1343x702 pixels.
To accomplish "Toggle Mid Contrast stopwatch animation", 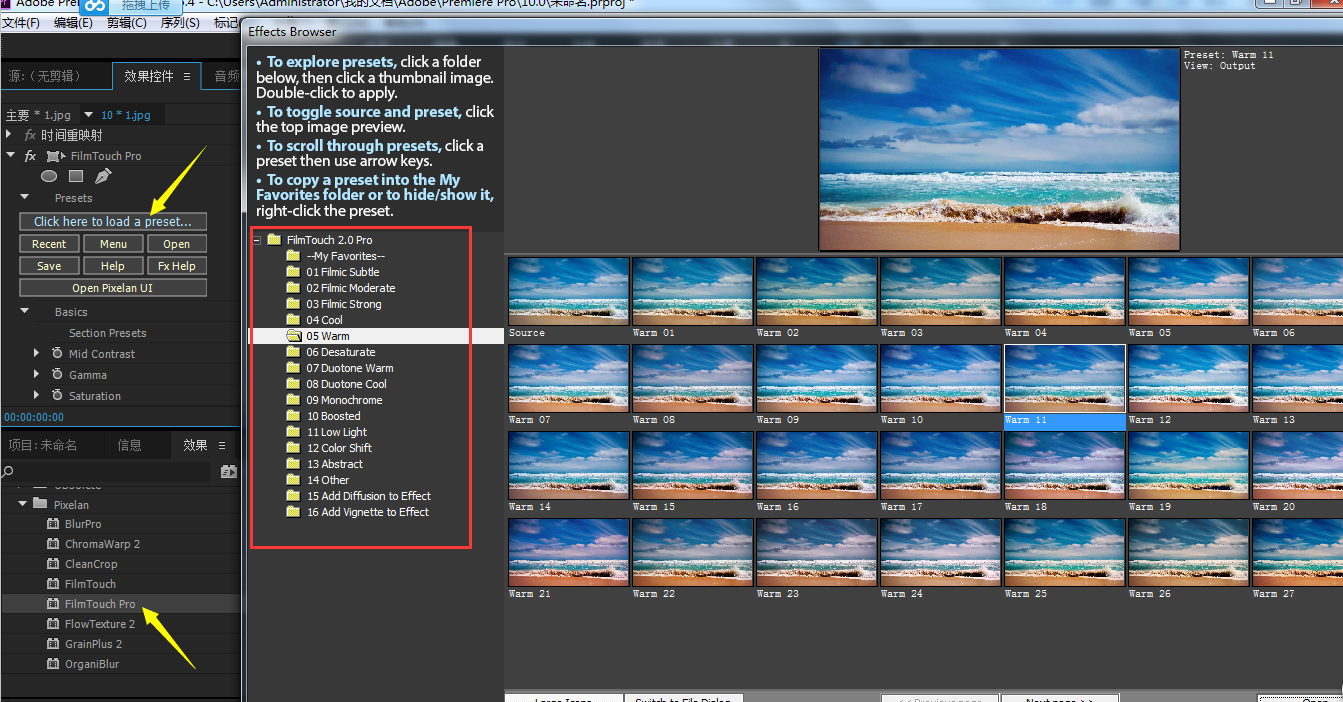I will [x=57, y=354].
